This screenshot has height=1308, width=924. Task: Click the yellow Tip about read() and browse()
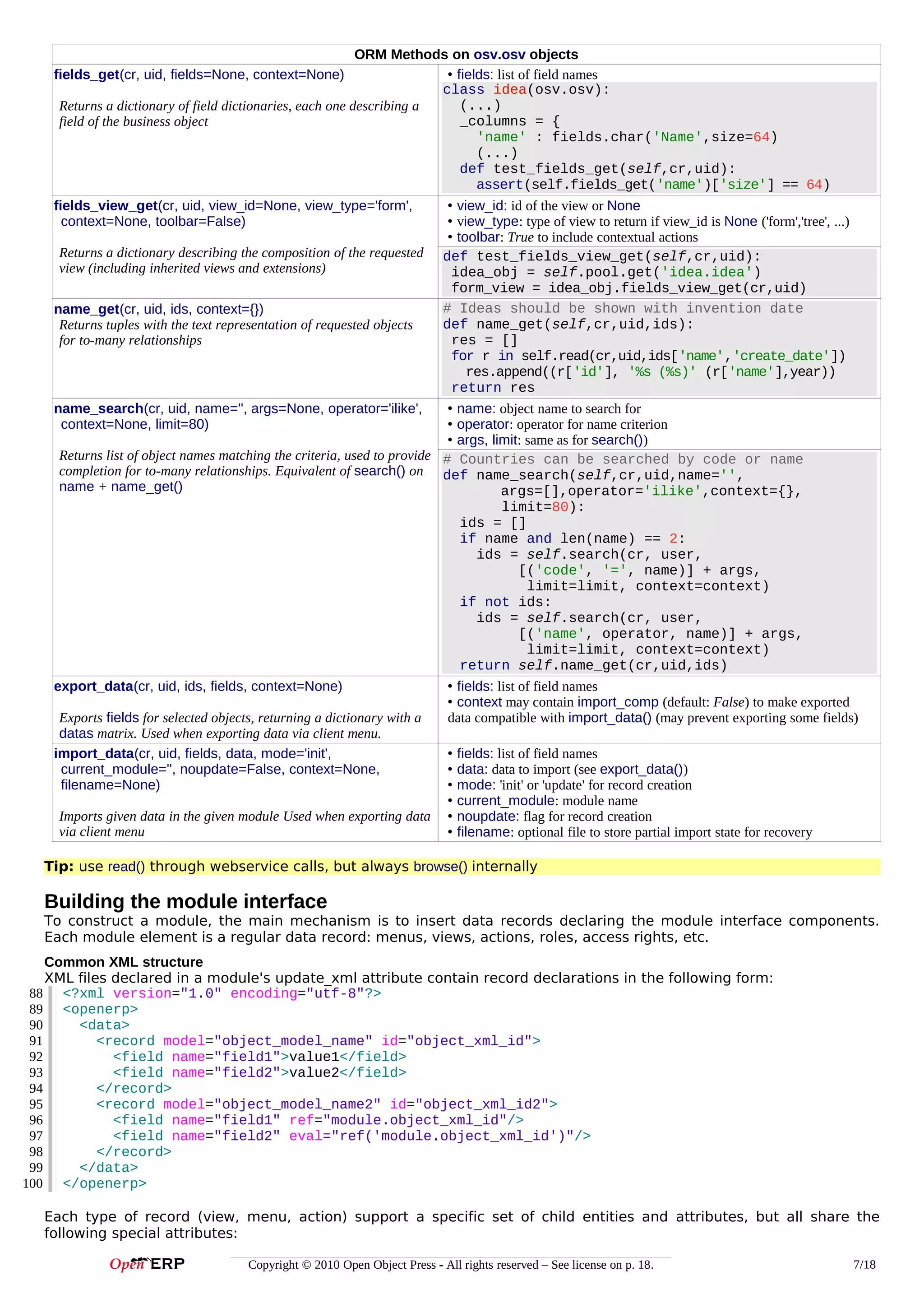[462, 867]
